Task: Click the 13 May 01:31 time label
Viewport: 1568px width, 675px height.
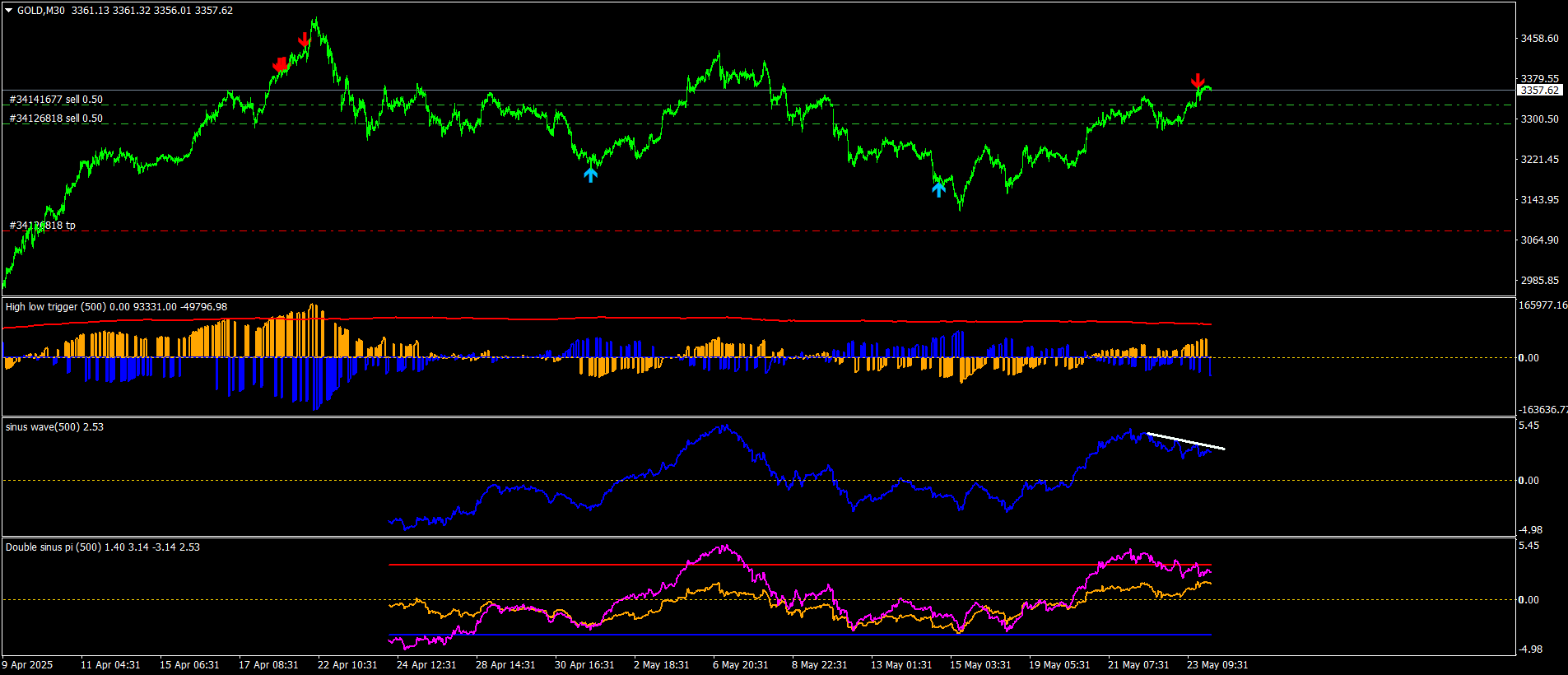Action: pos(901,665)
